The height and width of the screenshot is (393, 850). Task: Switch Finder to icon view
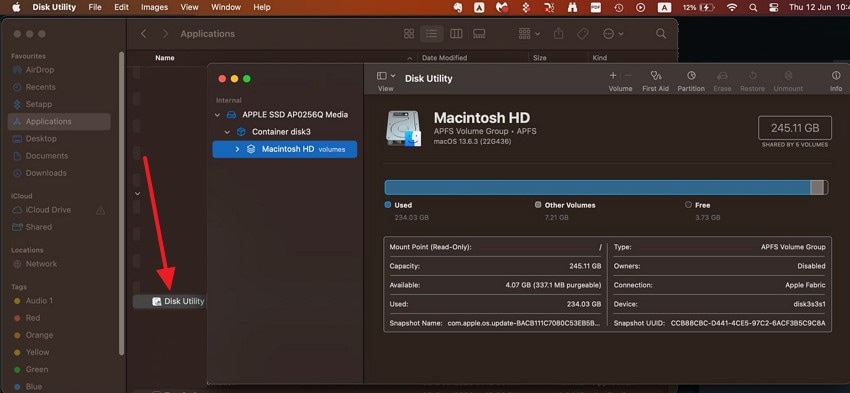[409, 34]
